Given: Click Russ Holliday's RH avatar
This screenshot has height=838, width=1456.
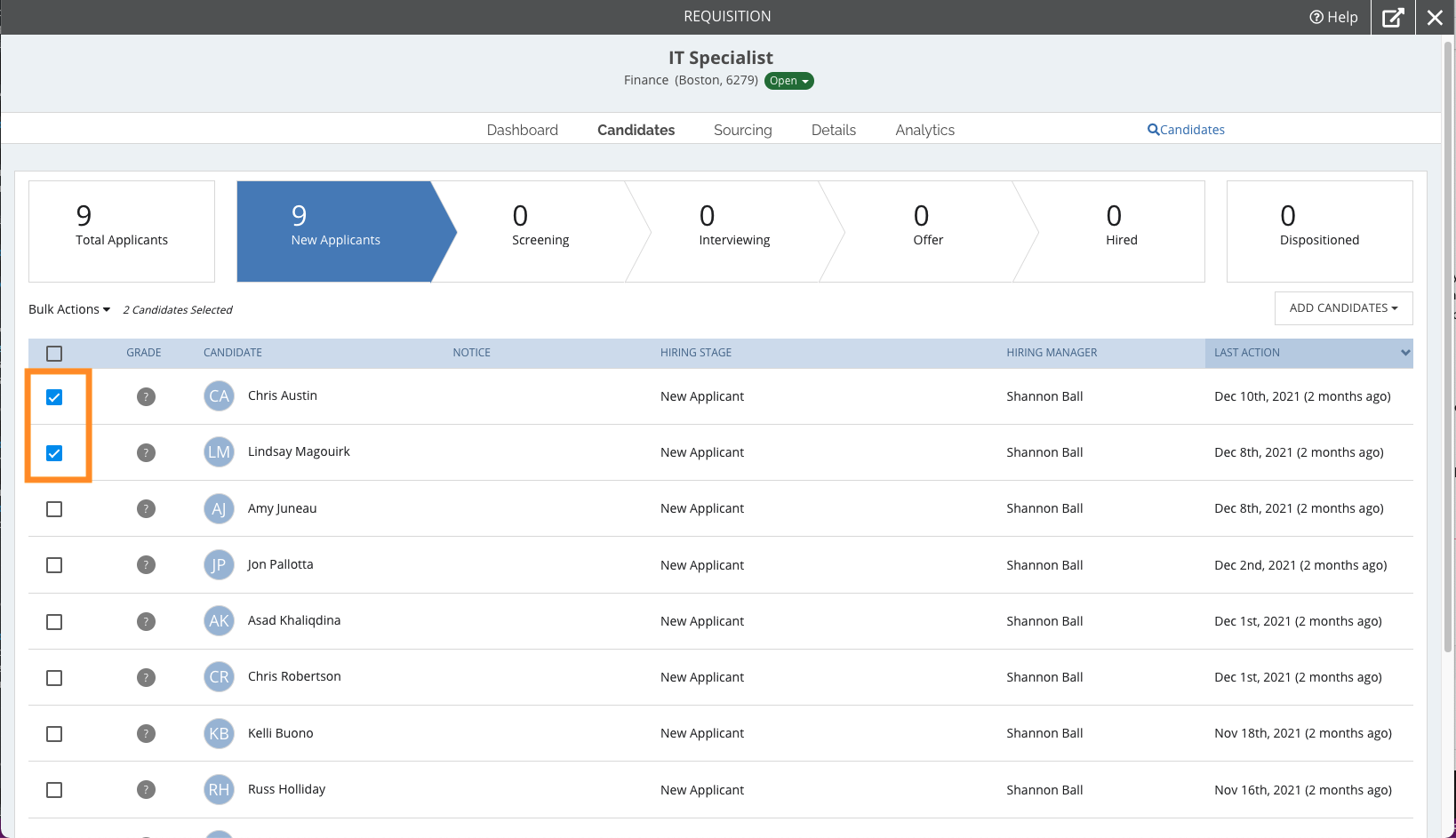Looking at the screenshot, I should (x=219, y=789).
